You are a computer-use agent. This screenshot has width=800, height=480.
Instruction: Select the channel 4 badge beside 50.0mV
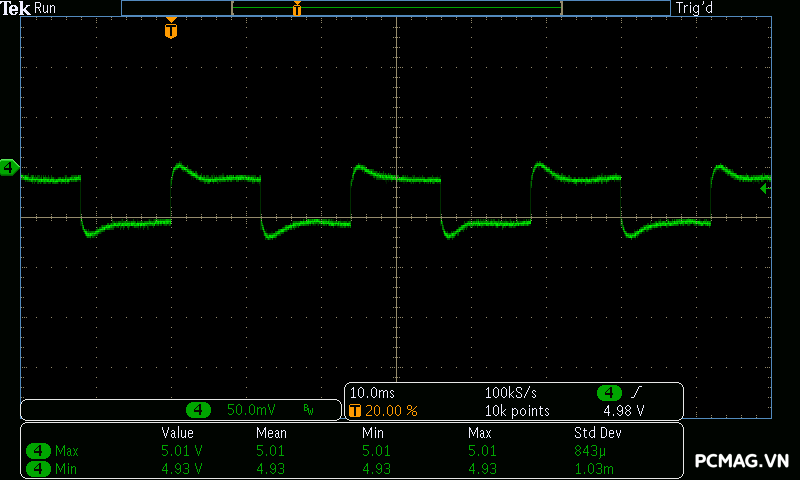point(199,410)
